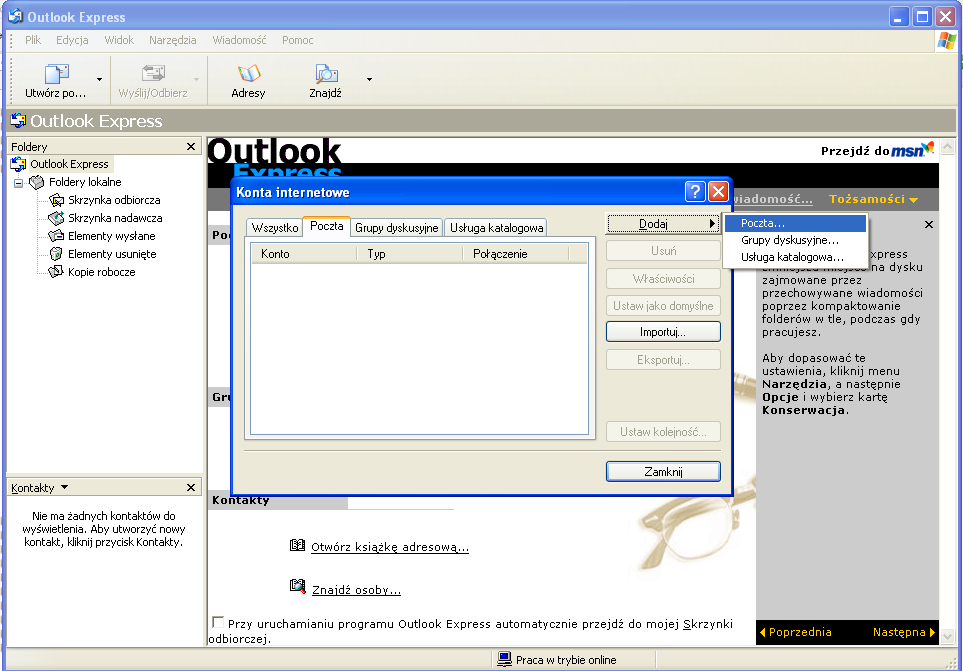The height and width of the screenshot is (671, 963).
Task: Switch to the Poczta tab
Action: tap(327, 226)
